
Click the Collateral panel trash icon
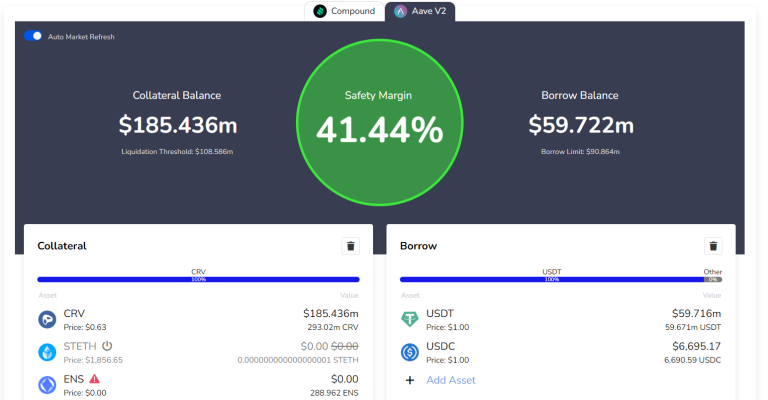click(x=351, y=246)
